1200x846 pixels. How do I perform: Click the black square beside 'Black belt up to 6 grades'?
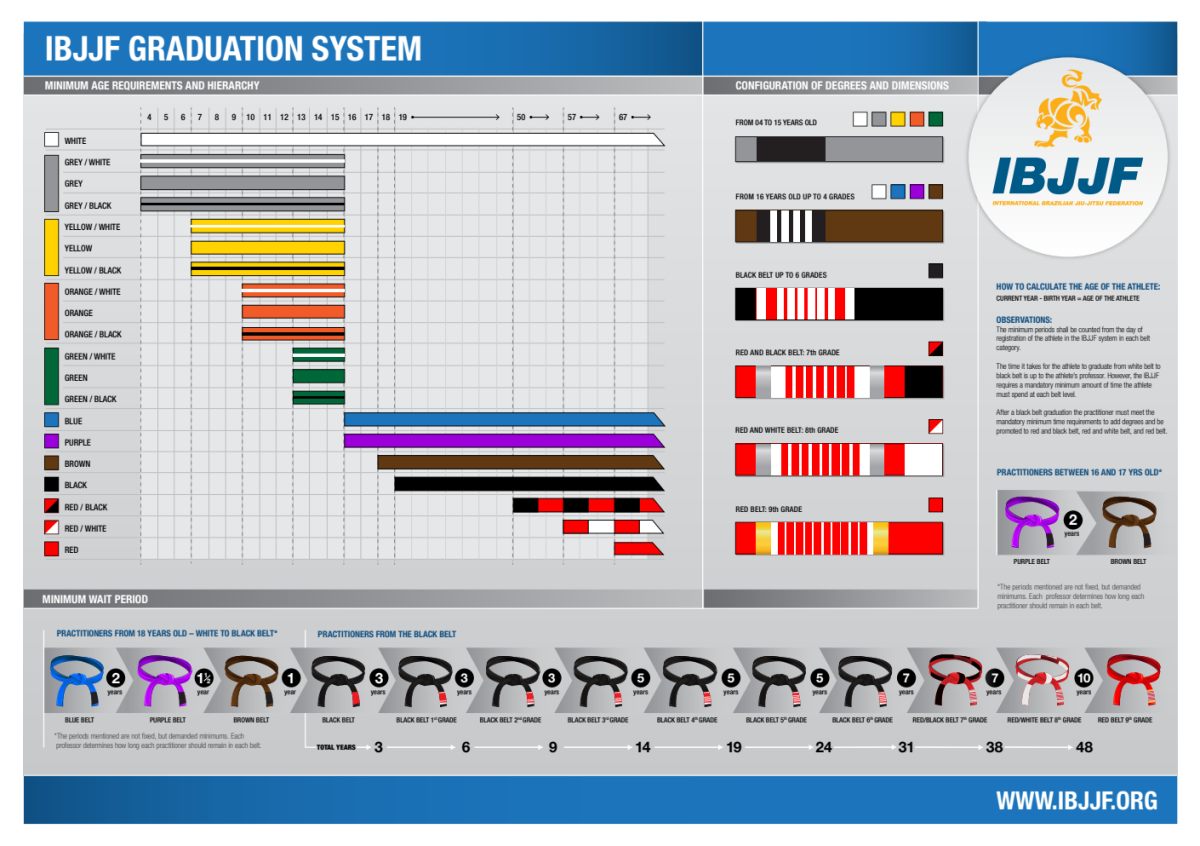pyautogui.click(x=935, y=270)
